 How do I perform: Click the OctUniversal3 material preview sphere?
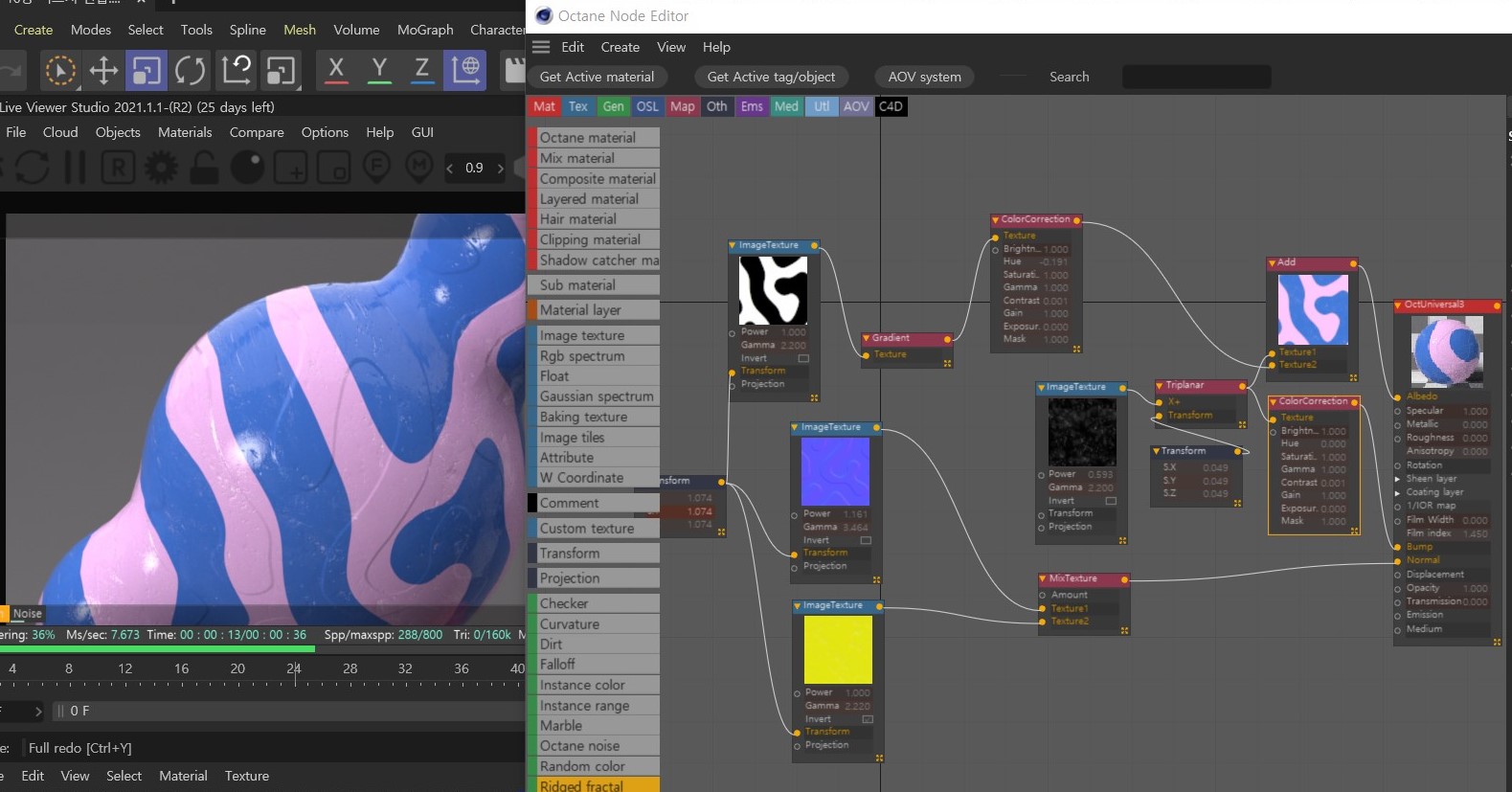point(1447,351)
